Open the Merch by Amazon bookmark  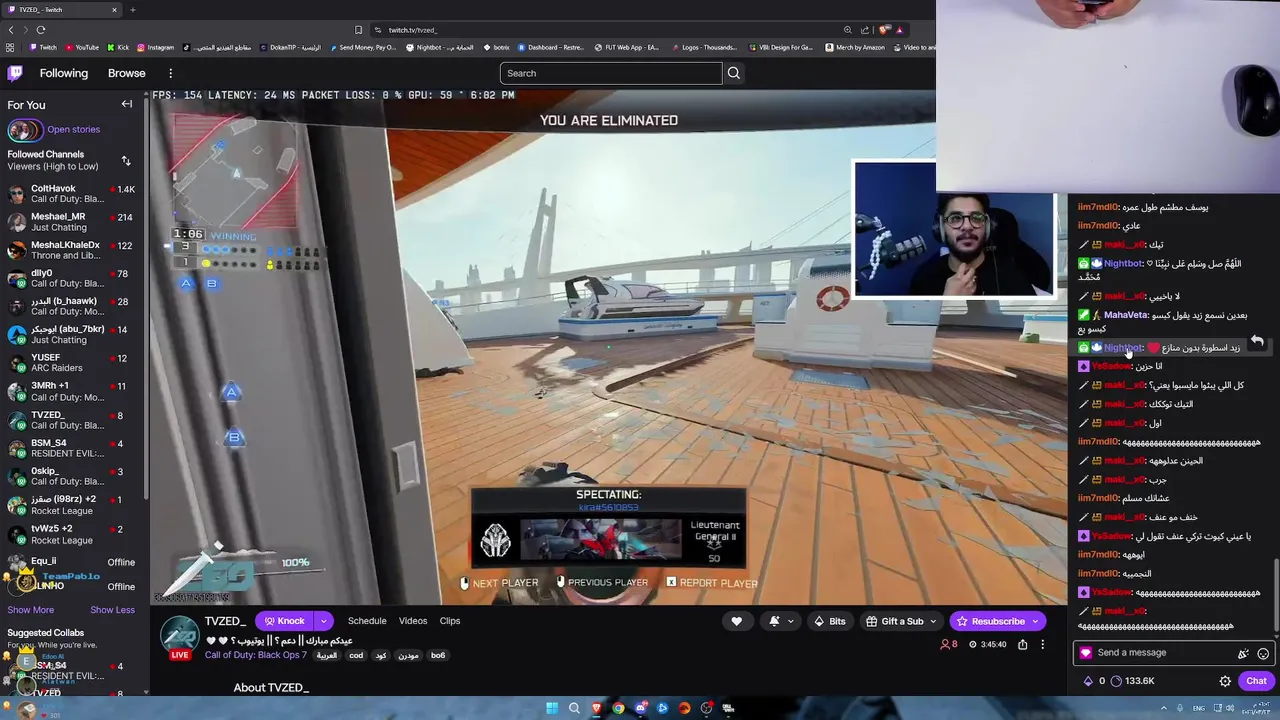pos(854,47)
